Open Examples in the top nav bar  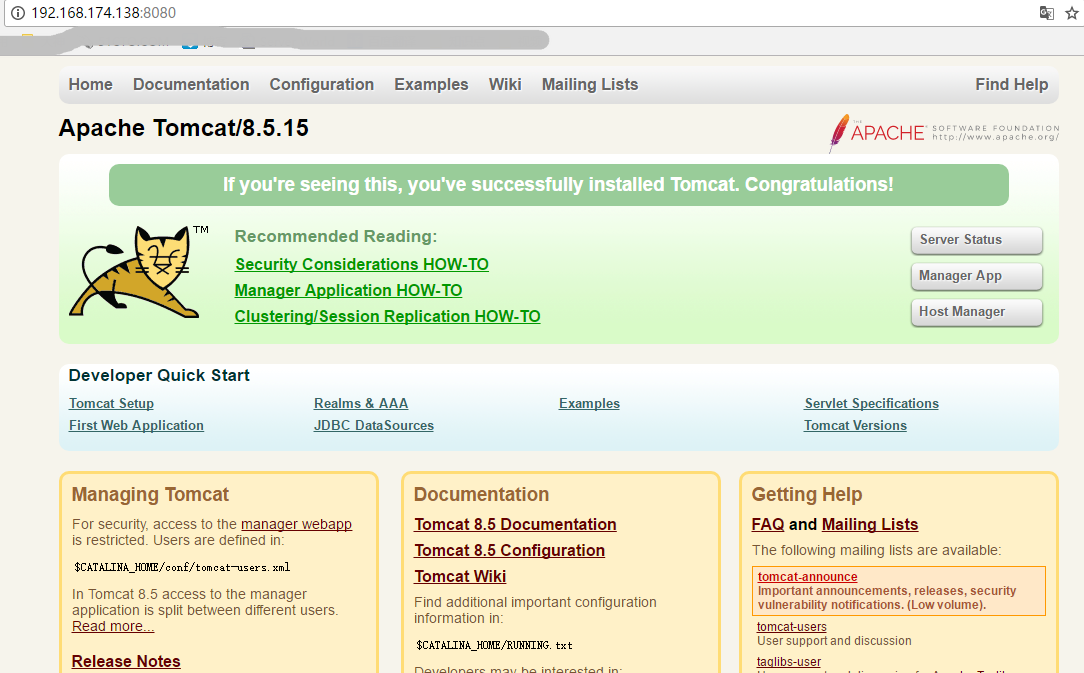tap(431, 84)
